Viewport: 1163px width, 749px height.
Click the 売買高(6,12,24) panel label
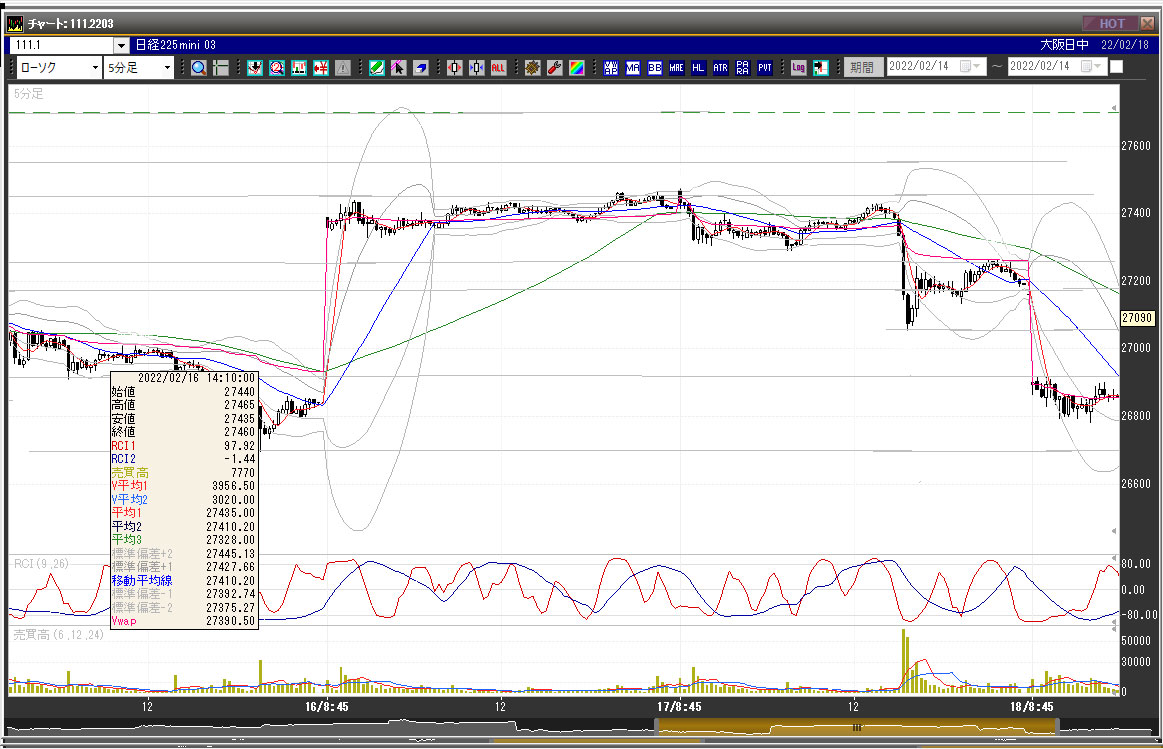tap(59, 635)
